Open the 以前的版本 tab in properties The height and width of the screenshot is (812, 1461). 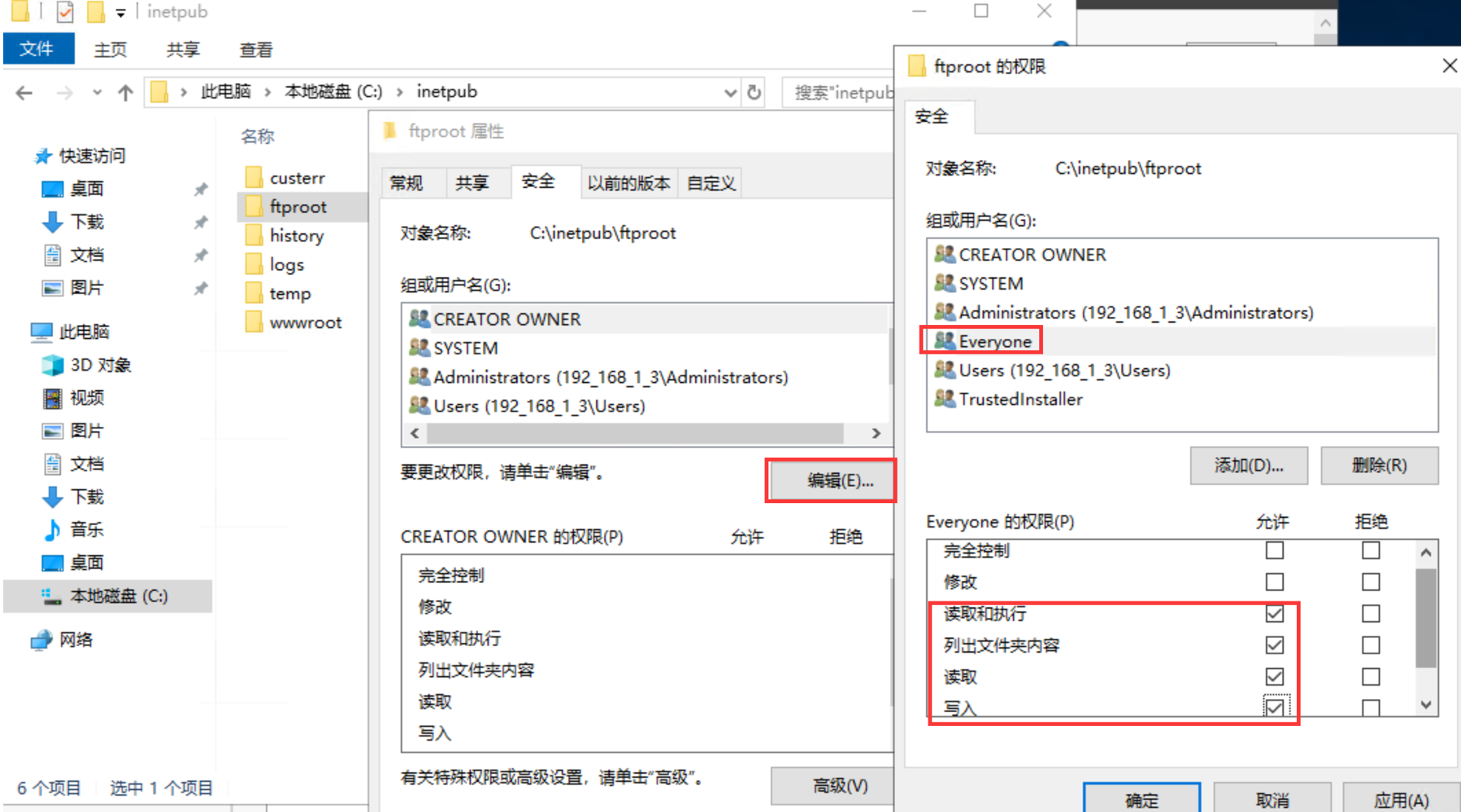[x=628, y=183]
